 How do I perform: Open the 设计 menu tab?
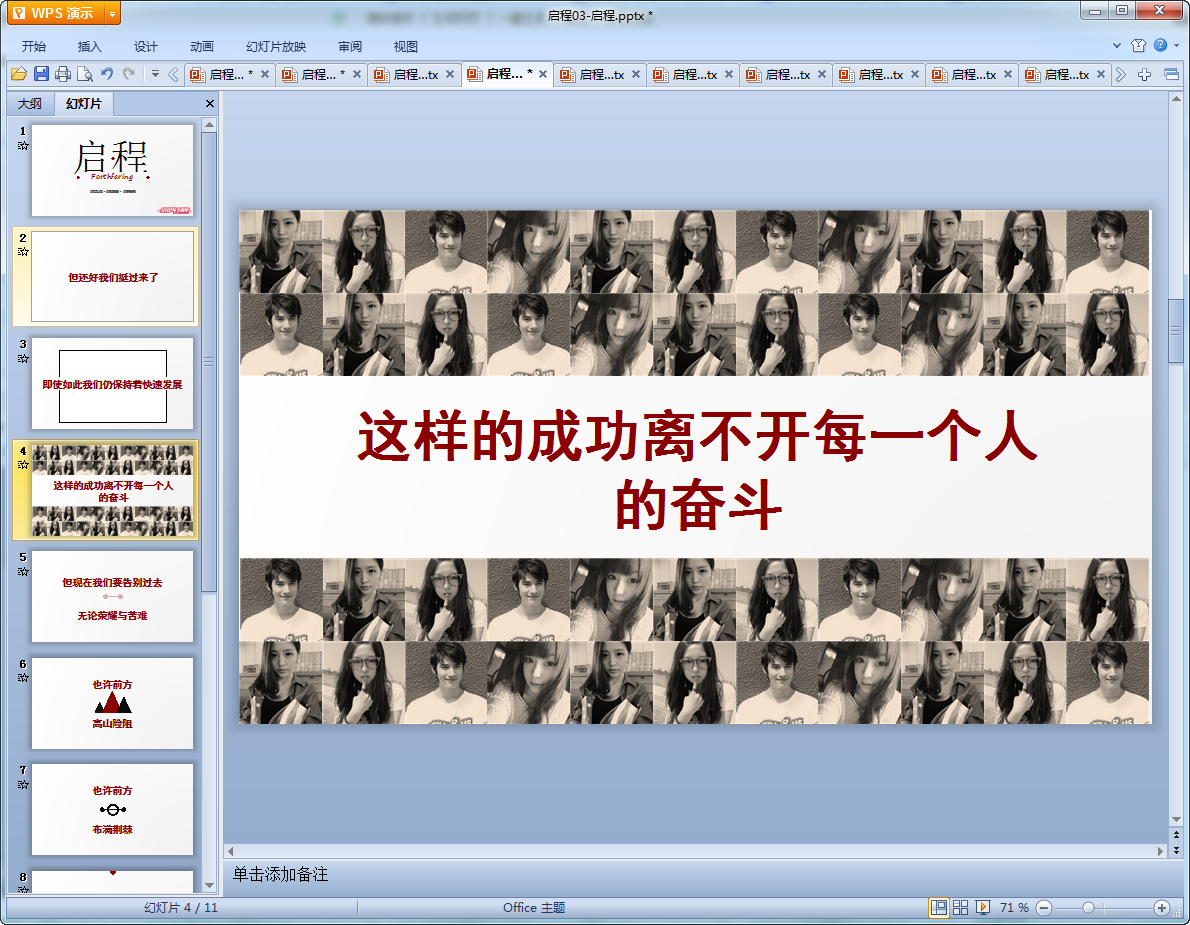pos(146,46)
